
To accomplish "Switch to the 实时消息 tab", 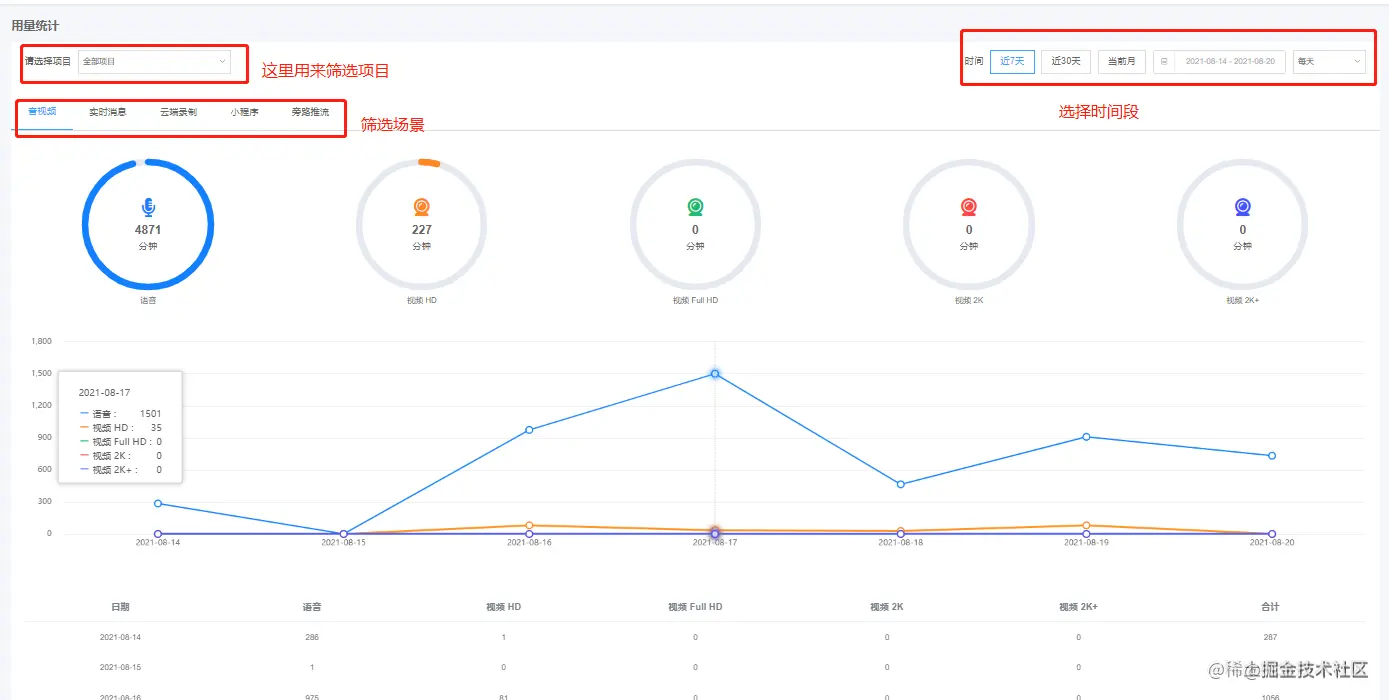I will point(108,112).
